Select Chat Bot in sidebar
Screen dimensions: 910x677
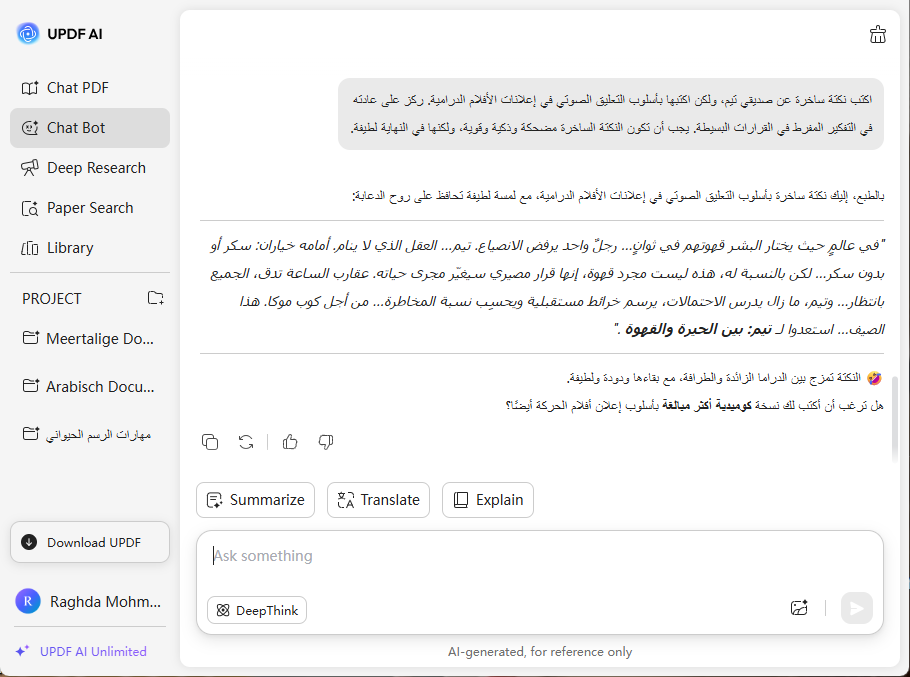[90, 128]
